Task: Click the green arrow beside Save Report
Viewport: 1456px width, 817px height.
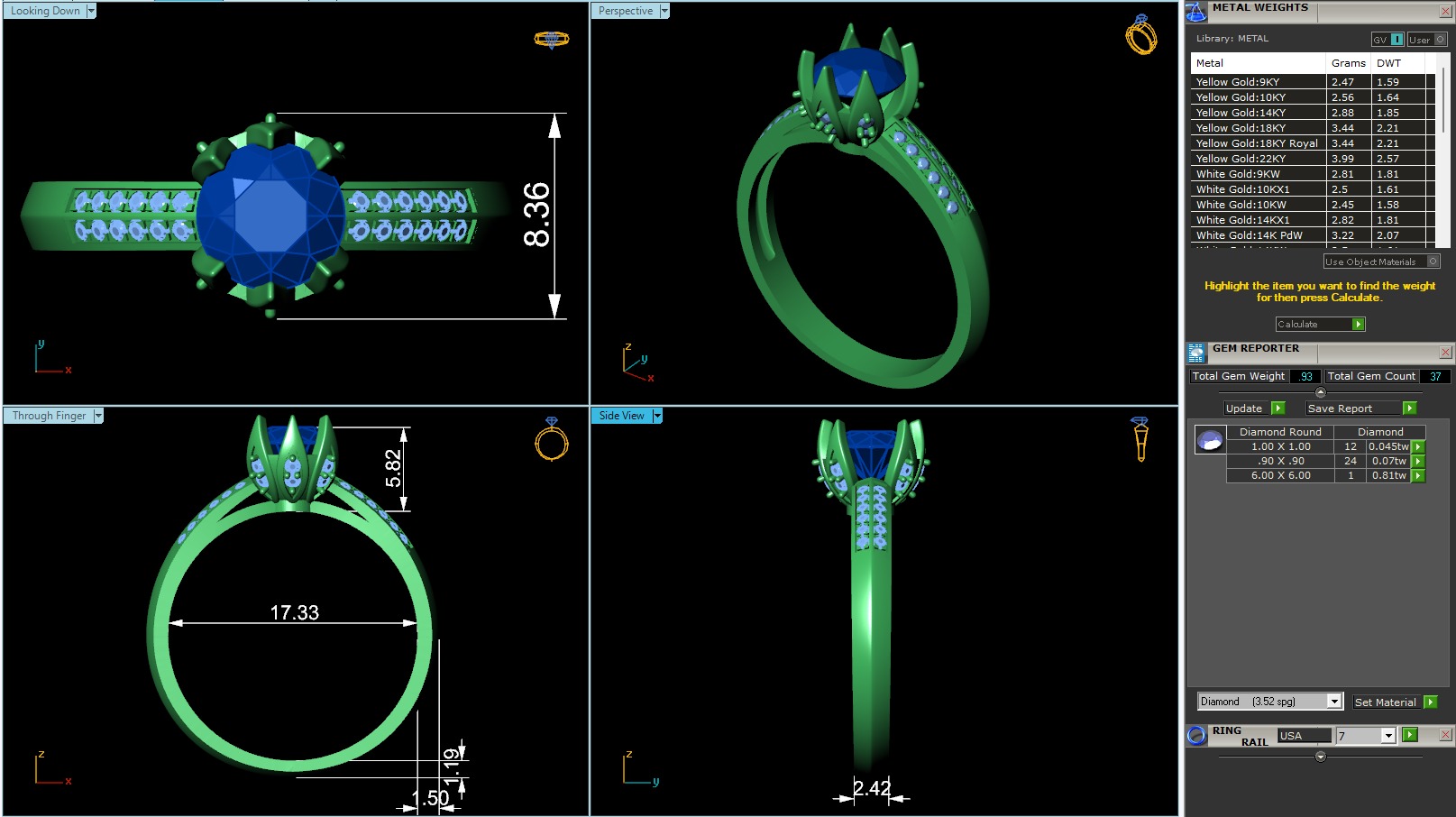Action: pyautogui.click(x=1410, y=408)
